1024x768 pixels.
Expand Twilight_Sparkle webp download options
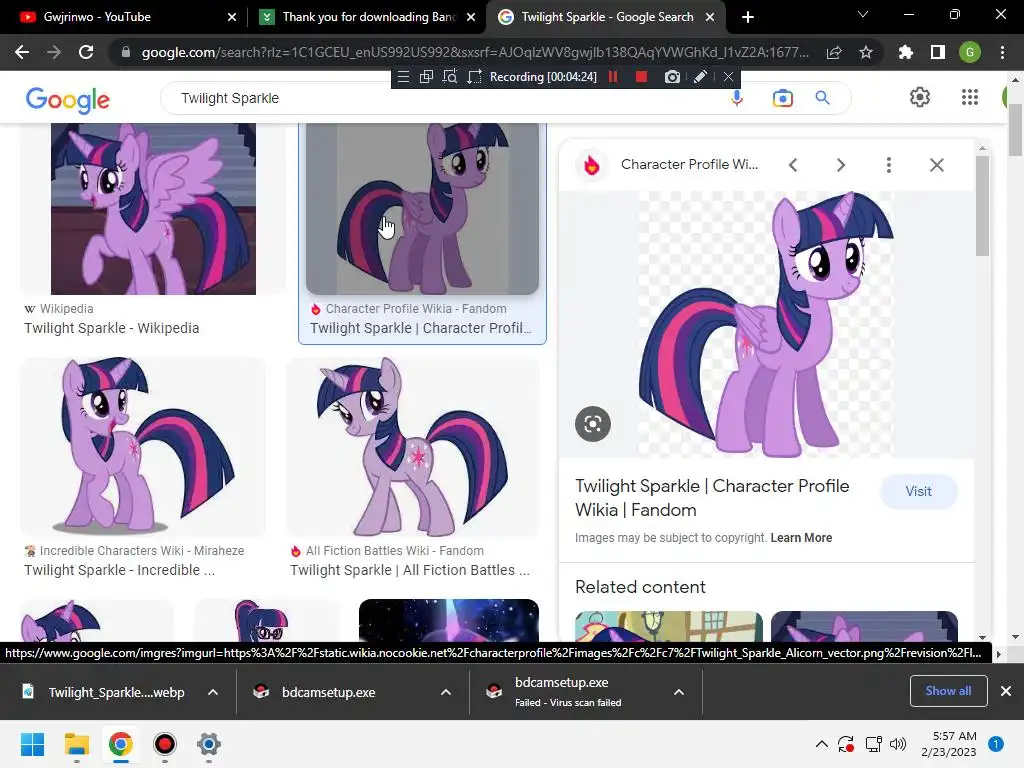click(213, 692)
